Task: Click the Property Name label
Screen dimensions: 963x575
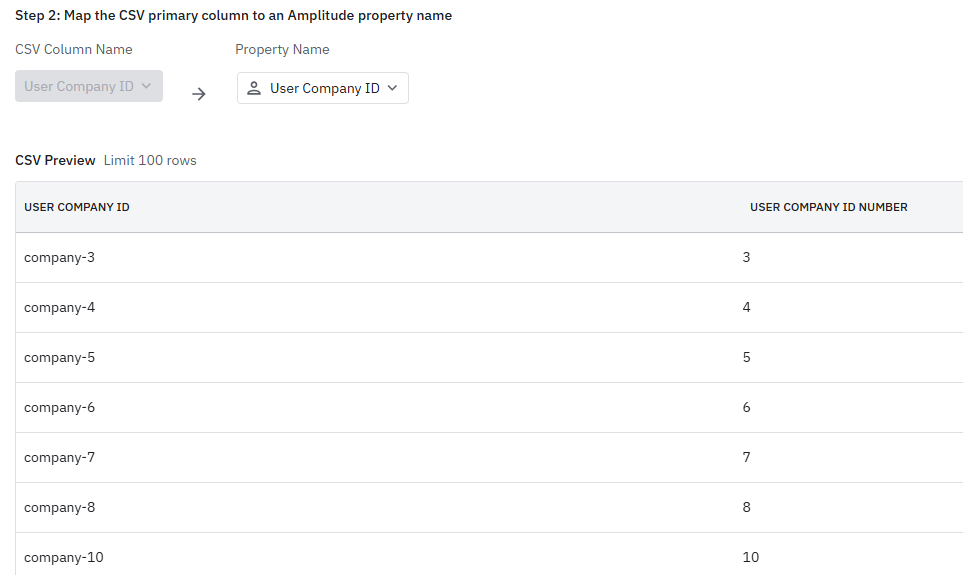Action: (282, 49)
